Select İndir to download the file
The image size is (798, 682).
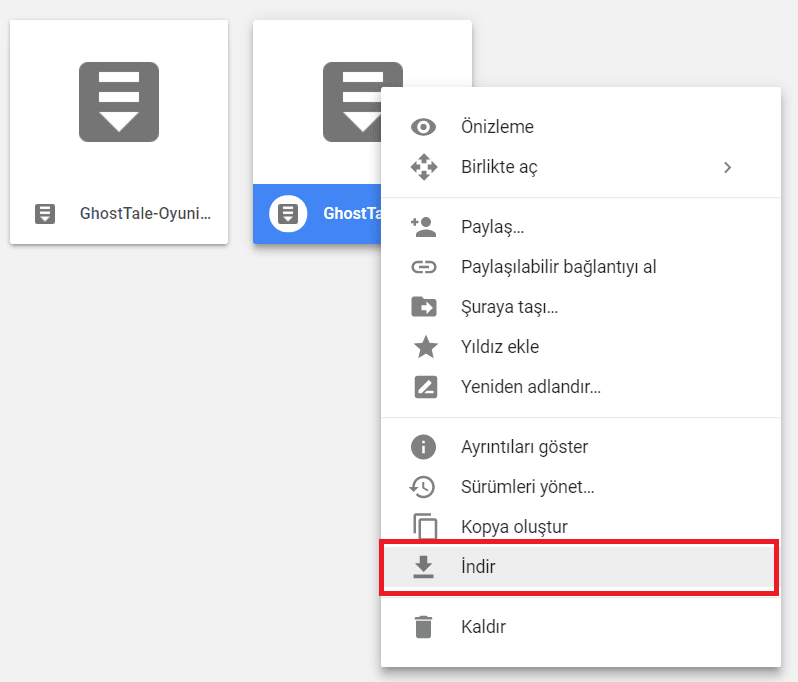coord(579,566)
